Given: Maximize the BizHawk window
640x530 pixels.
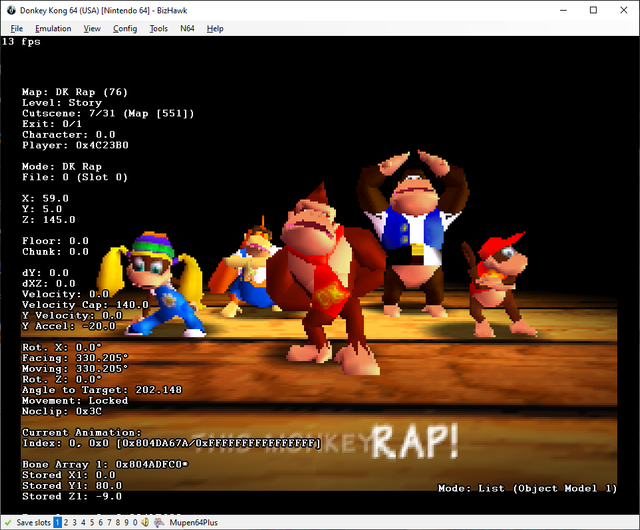Looking at the screenshot, I should (593, 10).
